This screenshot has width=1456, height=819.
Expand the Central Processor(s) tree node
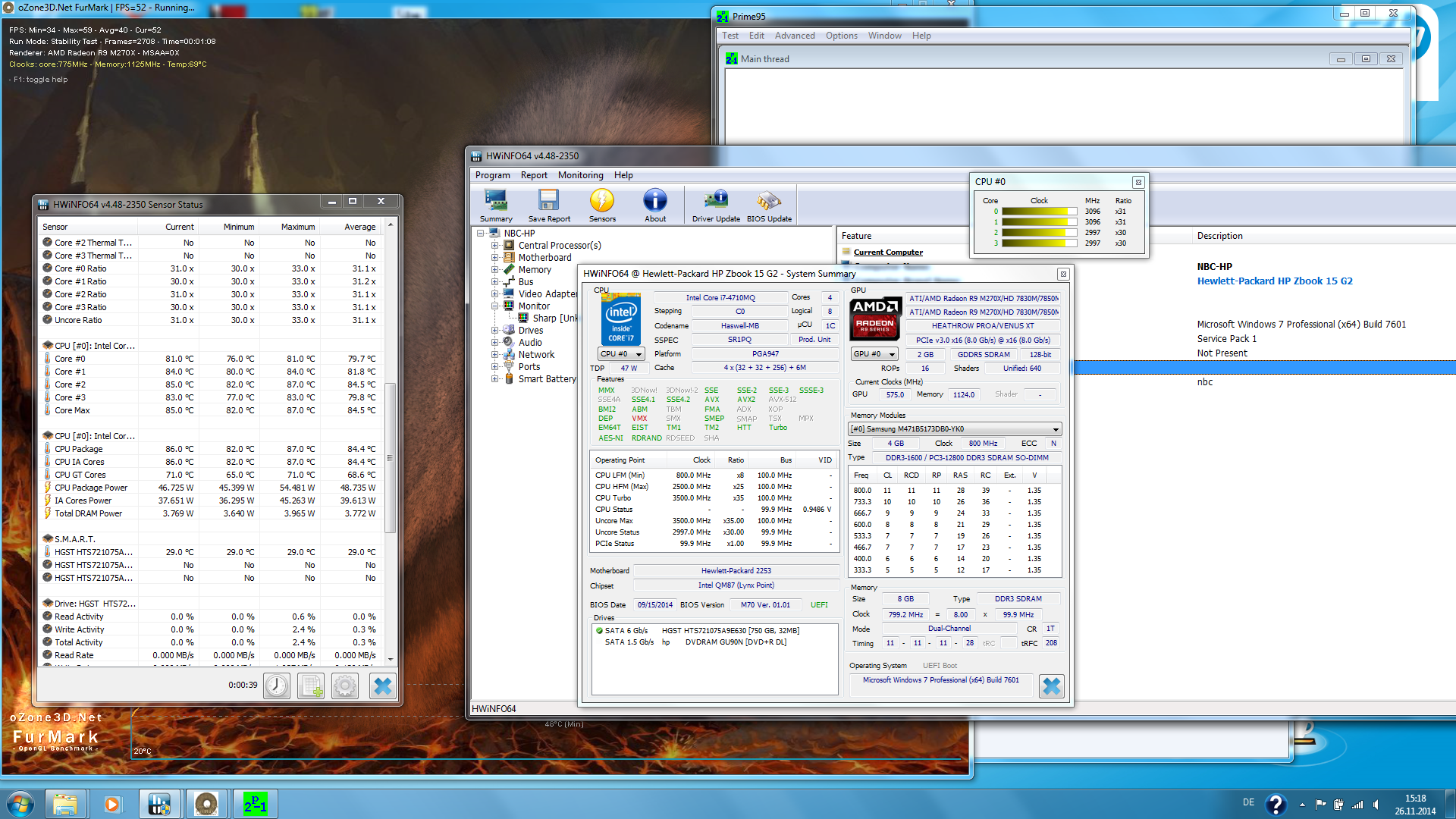494,246
